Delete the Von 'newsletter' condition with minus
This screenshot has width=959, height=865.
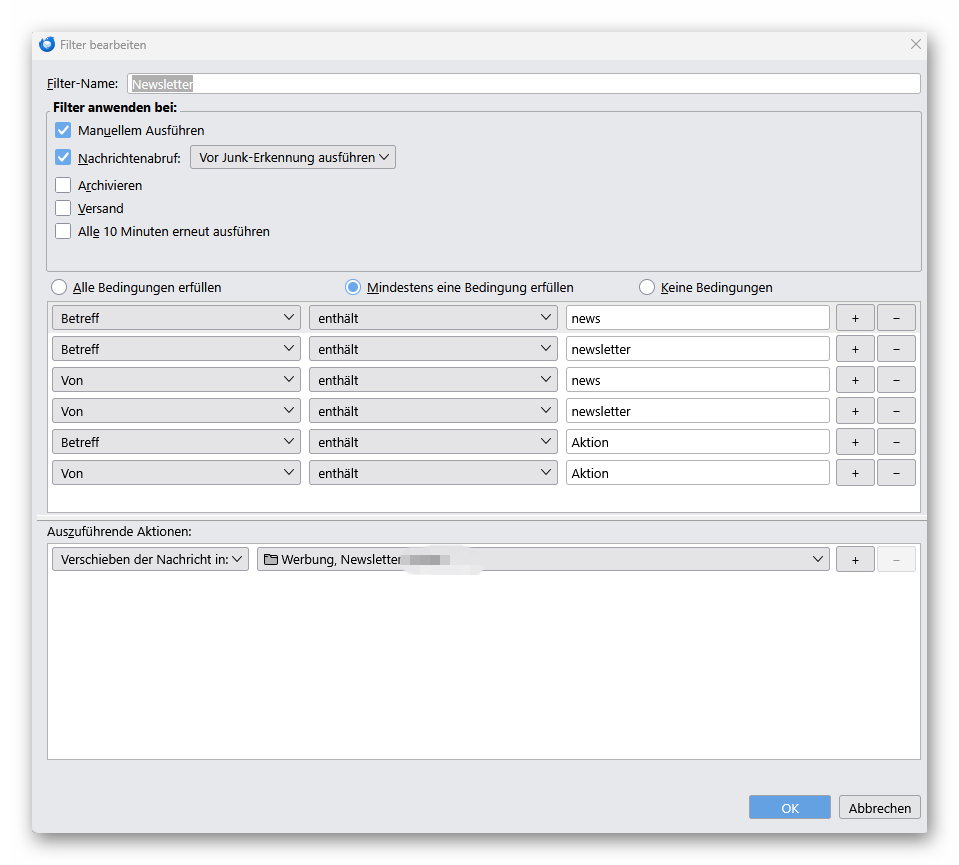pyautogui.click(x=896, y=411)
